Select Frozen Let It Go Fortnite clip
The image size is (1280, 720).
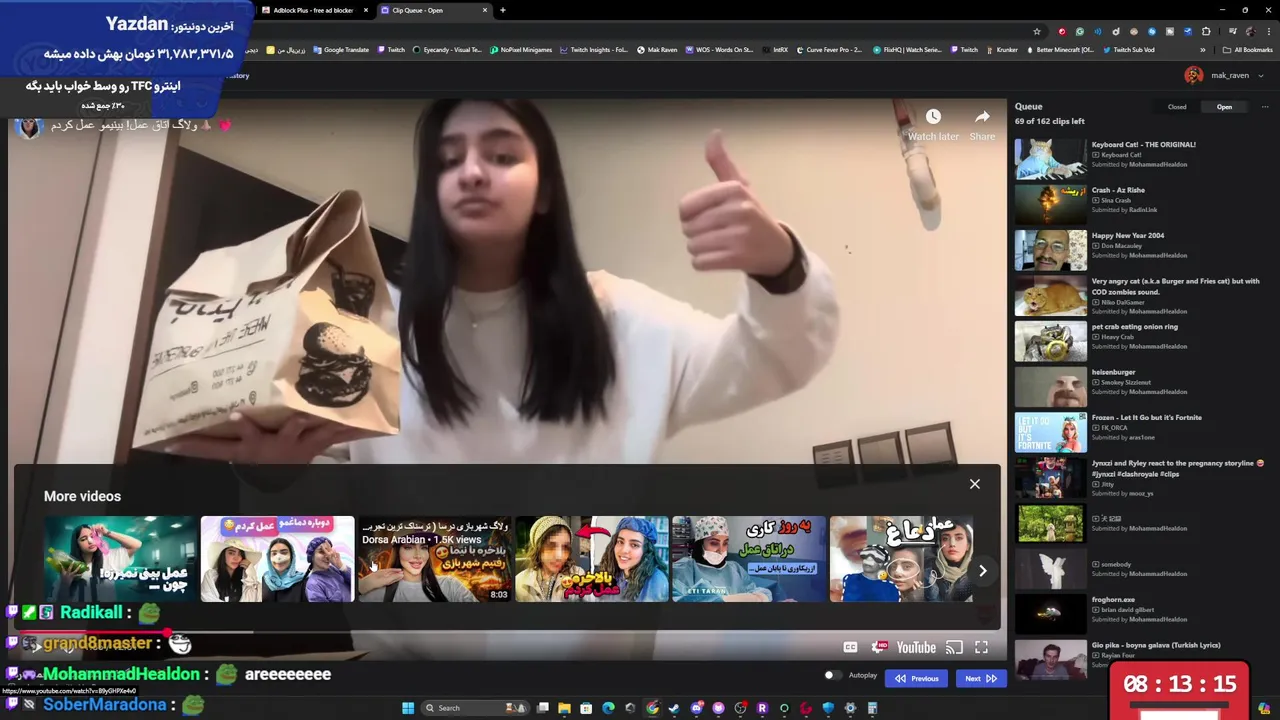tap(1147, 417)
